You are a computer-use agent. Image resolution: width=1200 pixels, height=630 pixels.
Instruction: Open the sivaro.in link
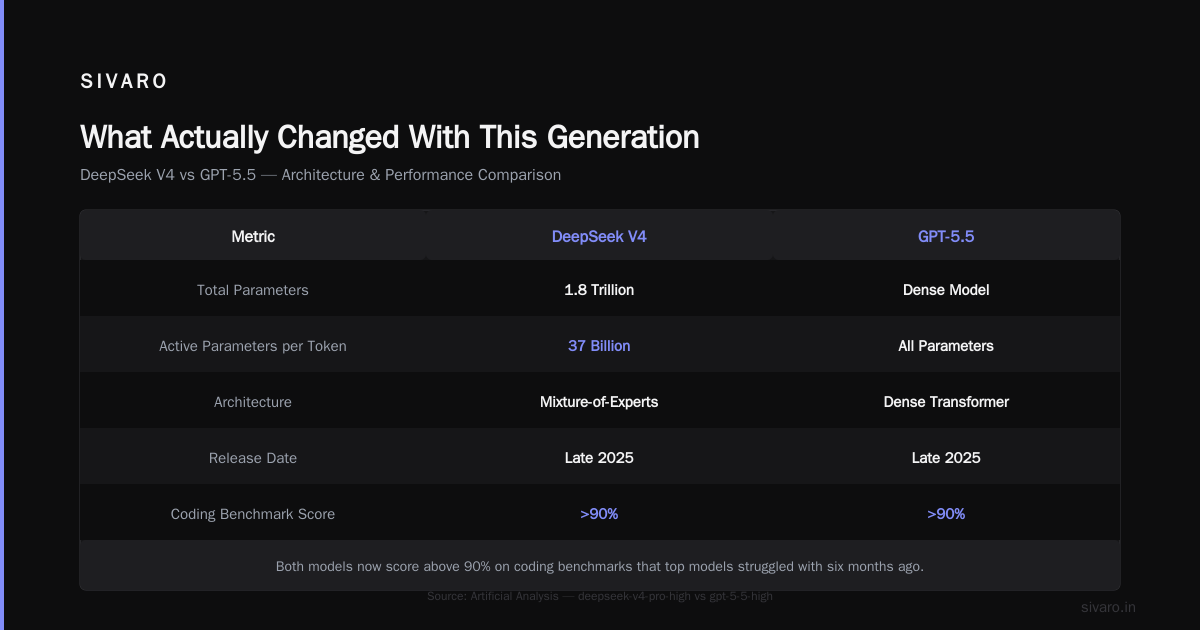1109,607
